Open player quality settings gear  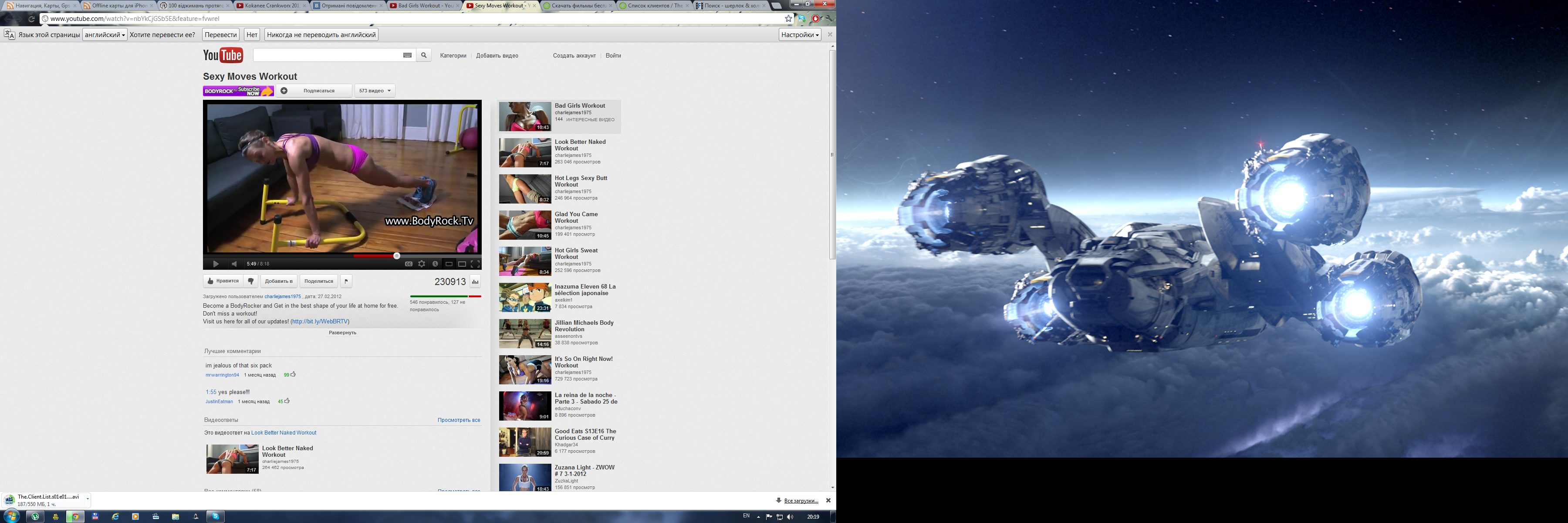point(422,264)
